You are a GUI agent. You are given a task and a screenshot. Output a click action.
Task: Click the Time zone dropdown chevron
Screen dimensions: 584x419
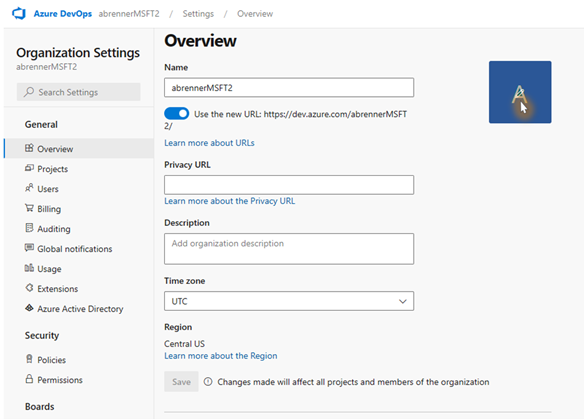[403, 301]
